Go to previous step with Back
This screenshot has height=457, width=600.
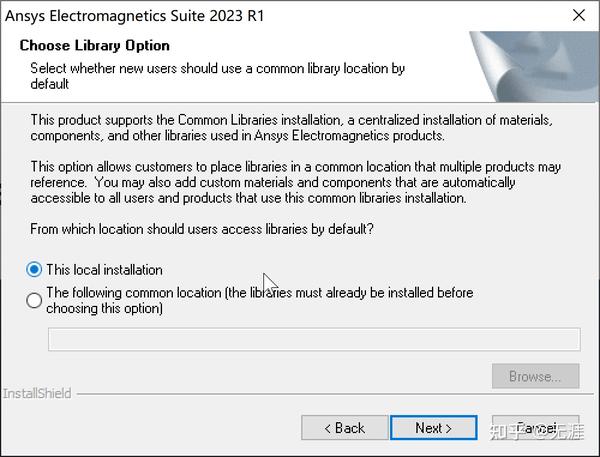[344, 428]
